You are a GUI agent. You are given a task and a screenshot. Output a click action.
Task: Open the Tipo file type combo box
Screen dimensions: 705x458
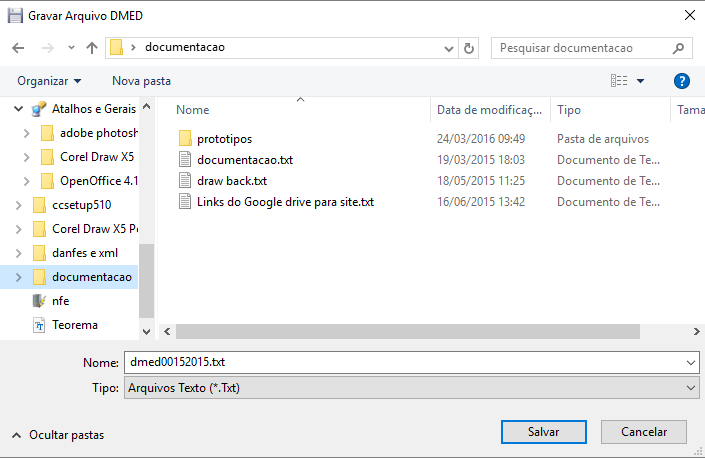411,388
